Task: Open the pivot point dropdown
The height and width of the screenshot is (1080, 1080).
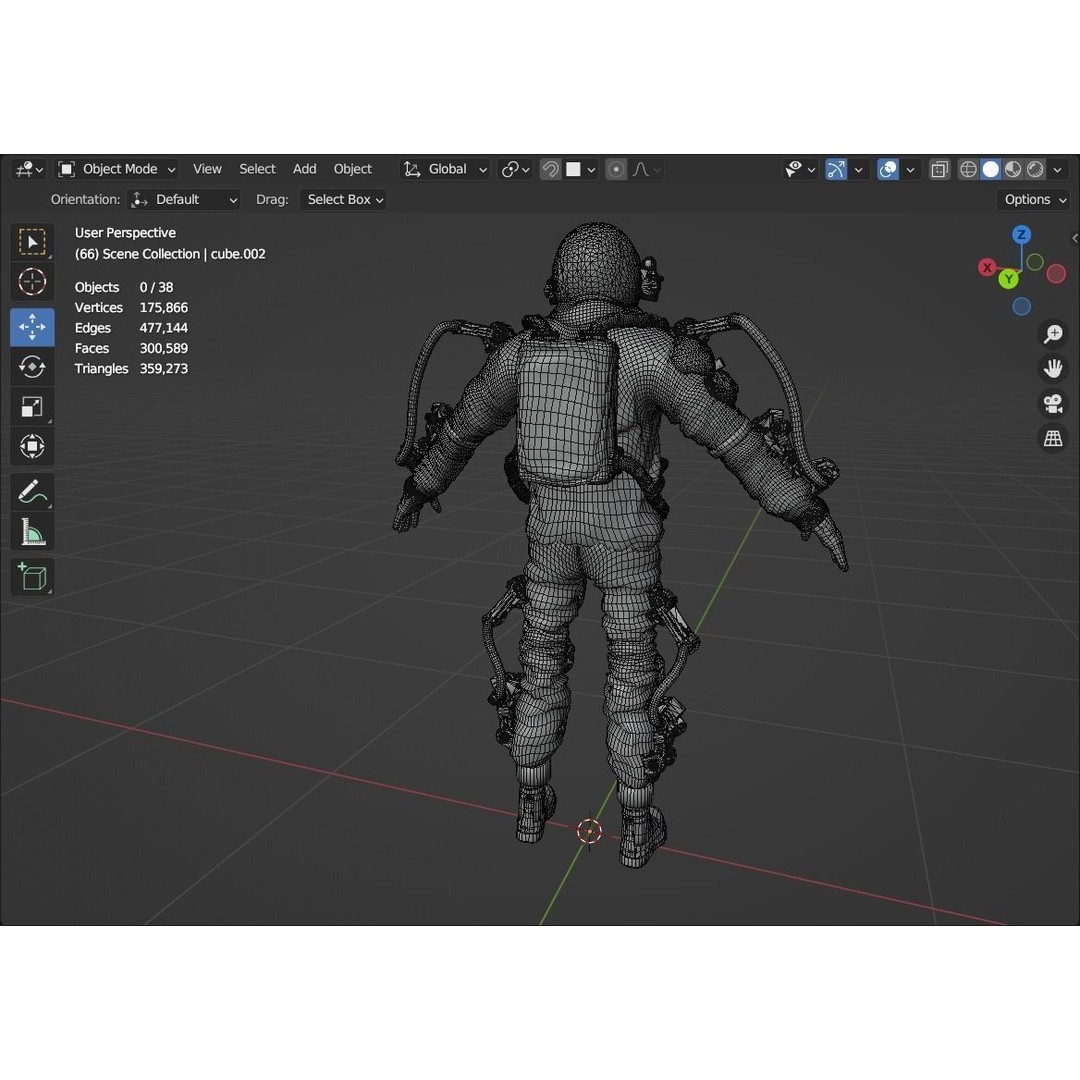Action: pyautogui.click(x=515, y=169)
